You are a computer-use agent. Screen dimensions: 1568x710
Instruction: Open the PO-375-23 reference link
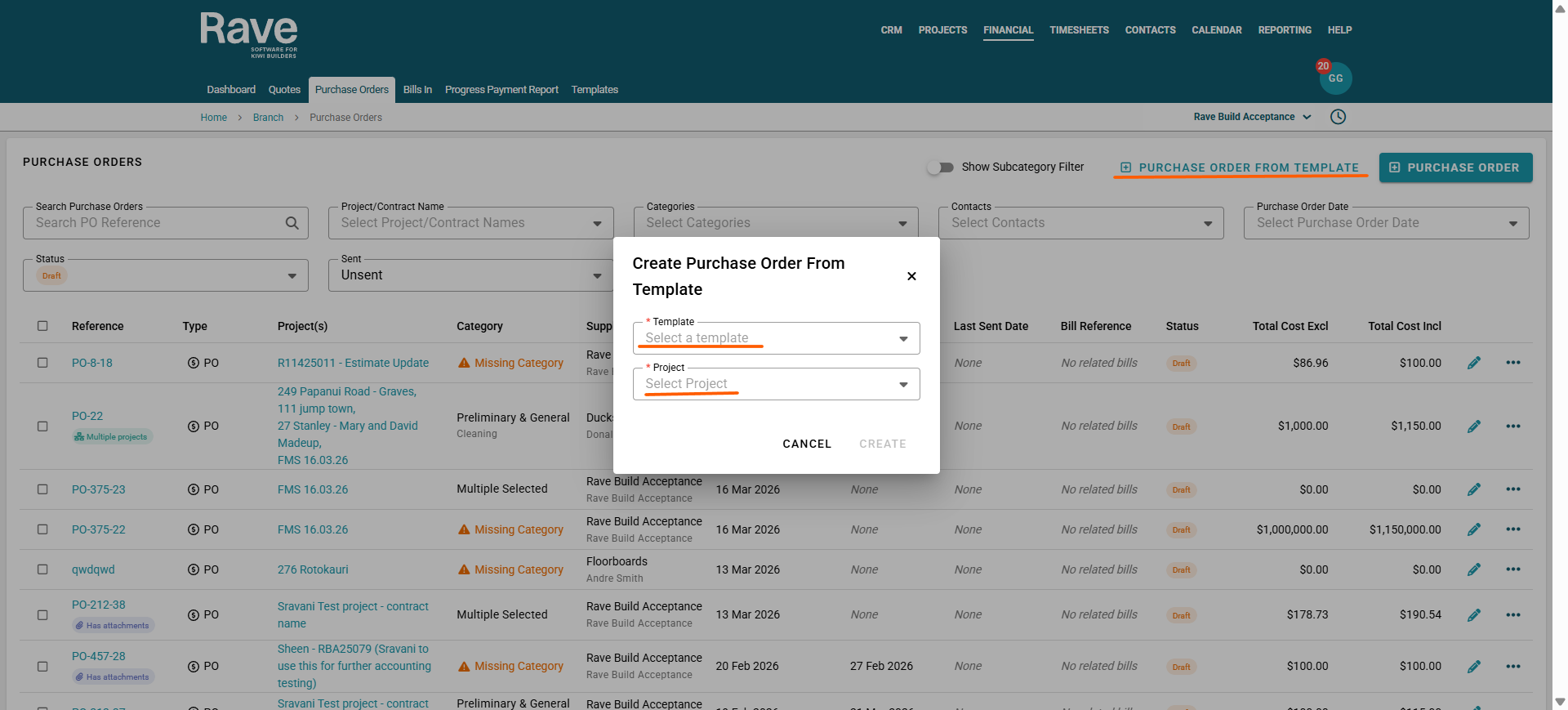click(x=98, y=489)
